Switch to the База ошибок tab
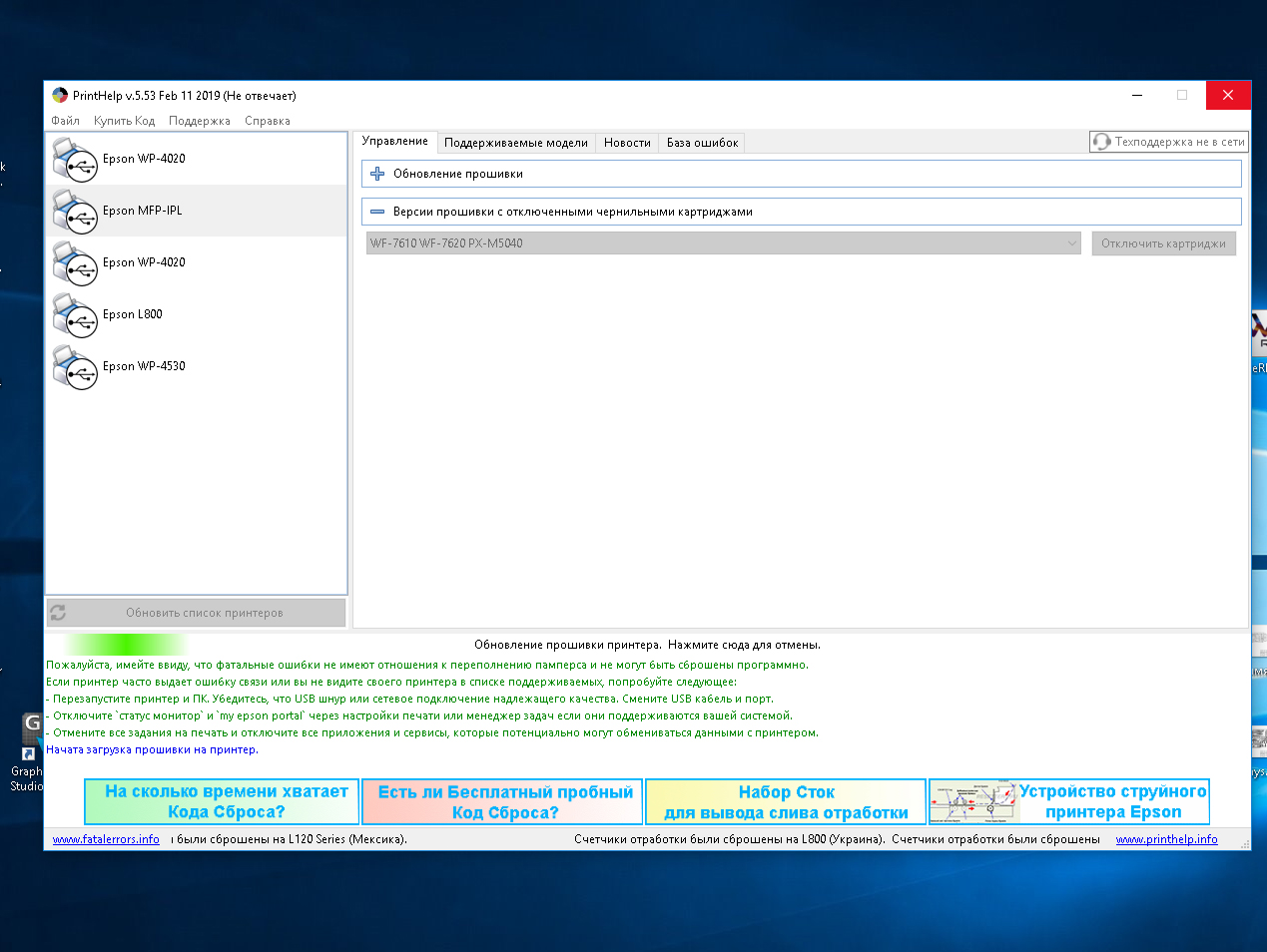This screenshot has height=952, width=1267. (703, 143)
